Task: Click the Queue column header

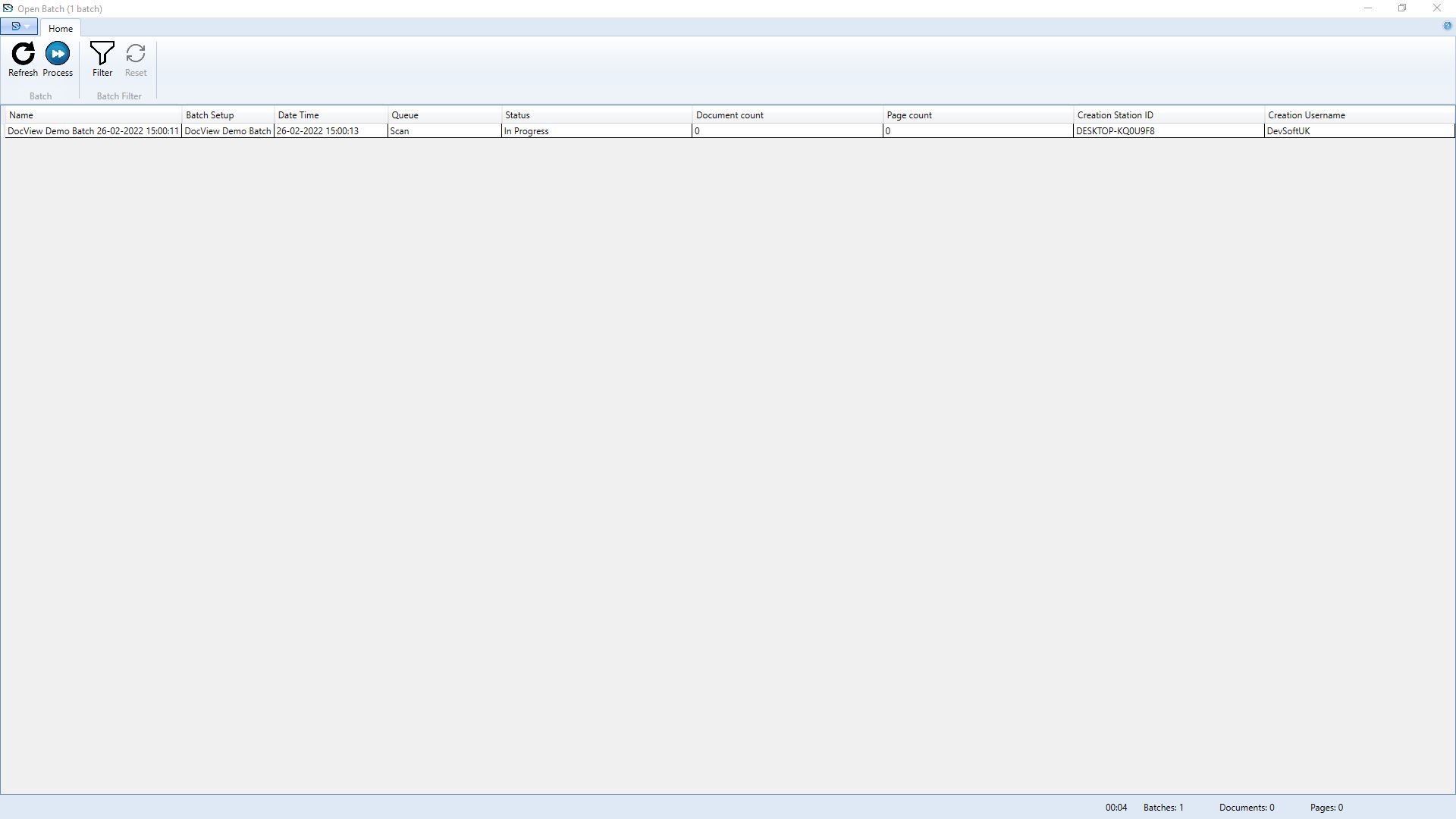Action: [x=444, y=115]
